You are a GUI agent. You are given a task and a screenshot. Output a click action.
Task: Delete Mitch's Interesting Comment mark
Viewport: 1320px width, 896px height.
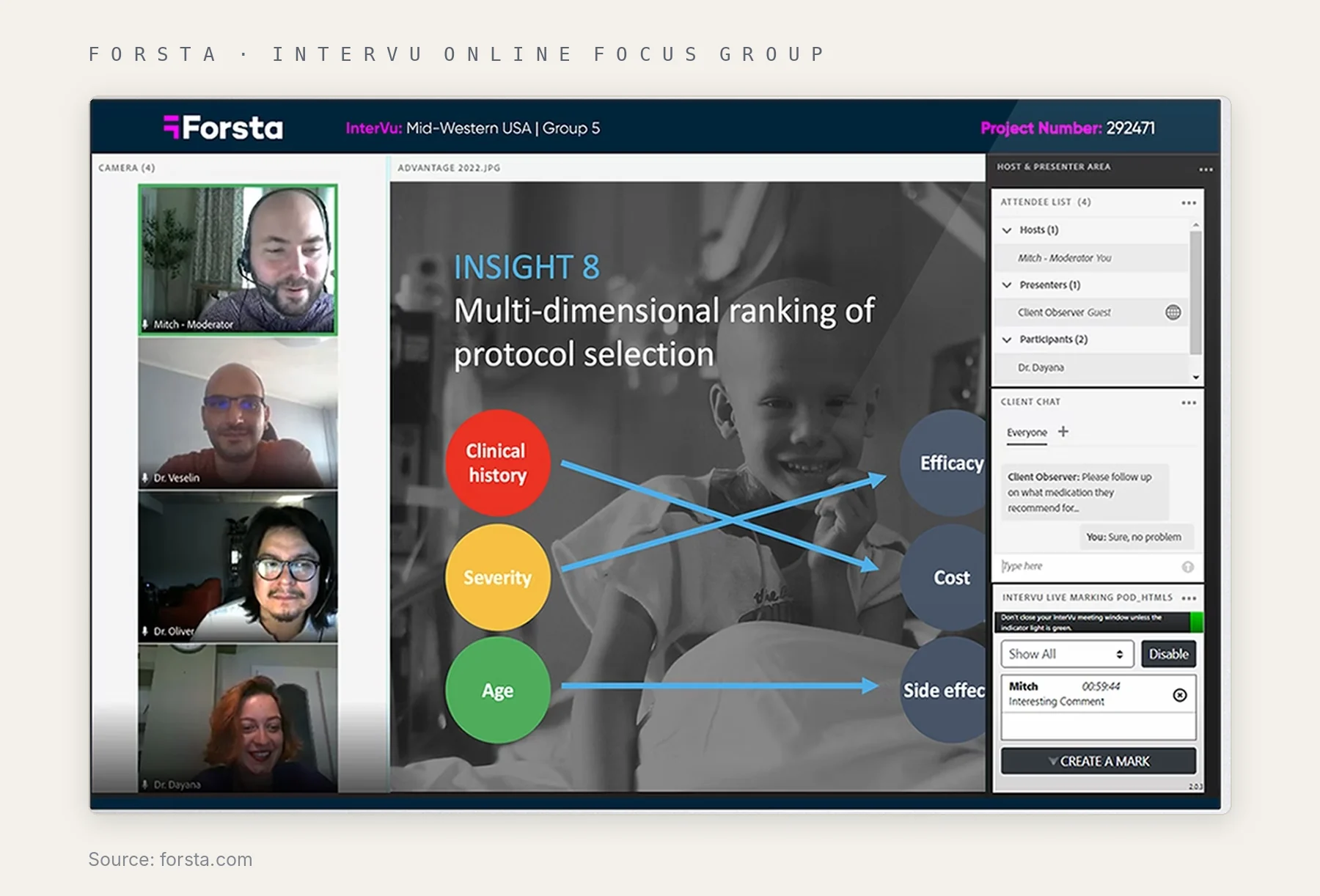[1180, 695]
